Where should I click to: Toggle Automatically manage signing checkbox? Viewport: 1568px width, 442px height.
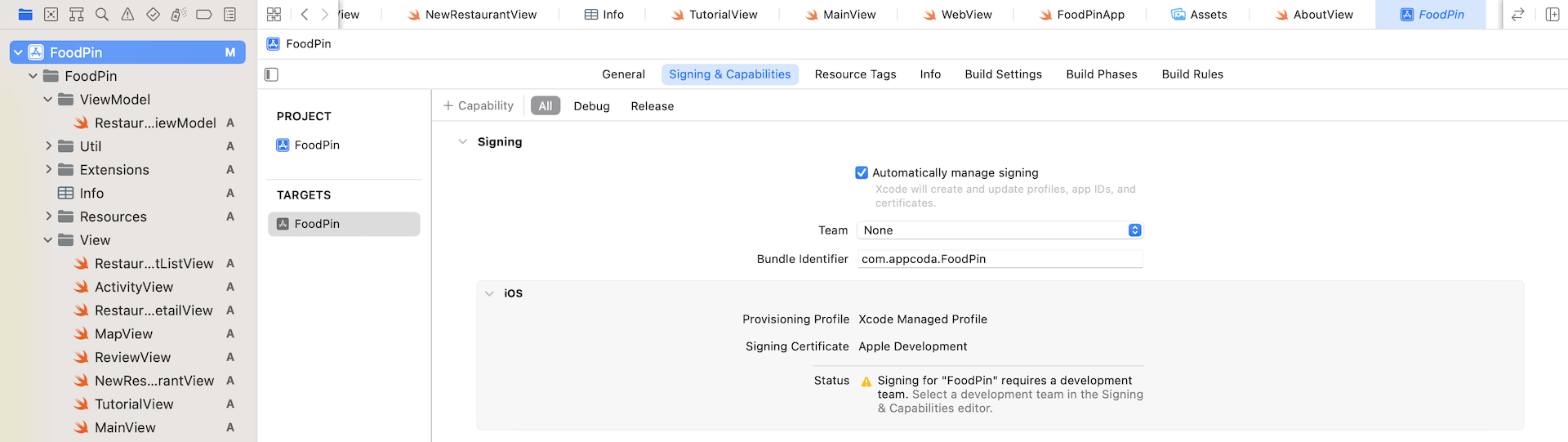(861, 172)
